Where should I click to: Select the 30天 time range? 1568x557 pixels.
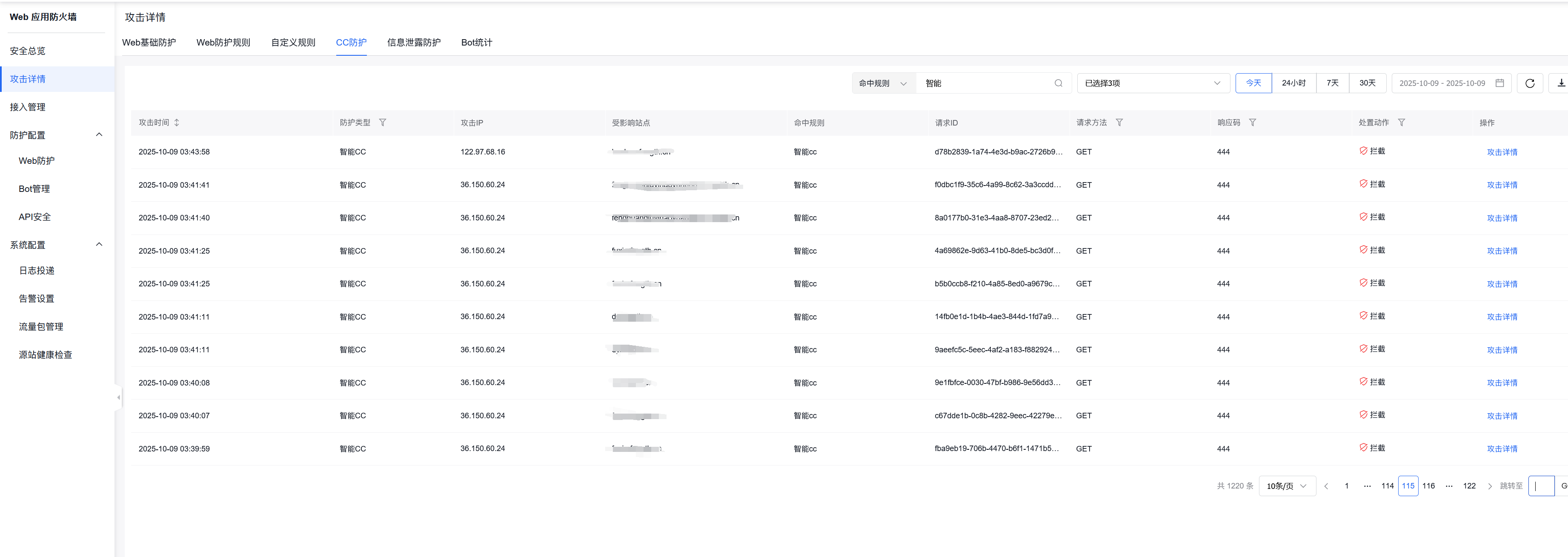(1367, 83)
